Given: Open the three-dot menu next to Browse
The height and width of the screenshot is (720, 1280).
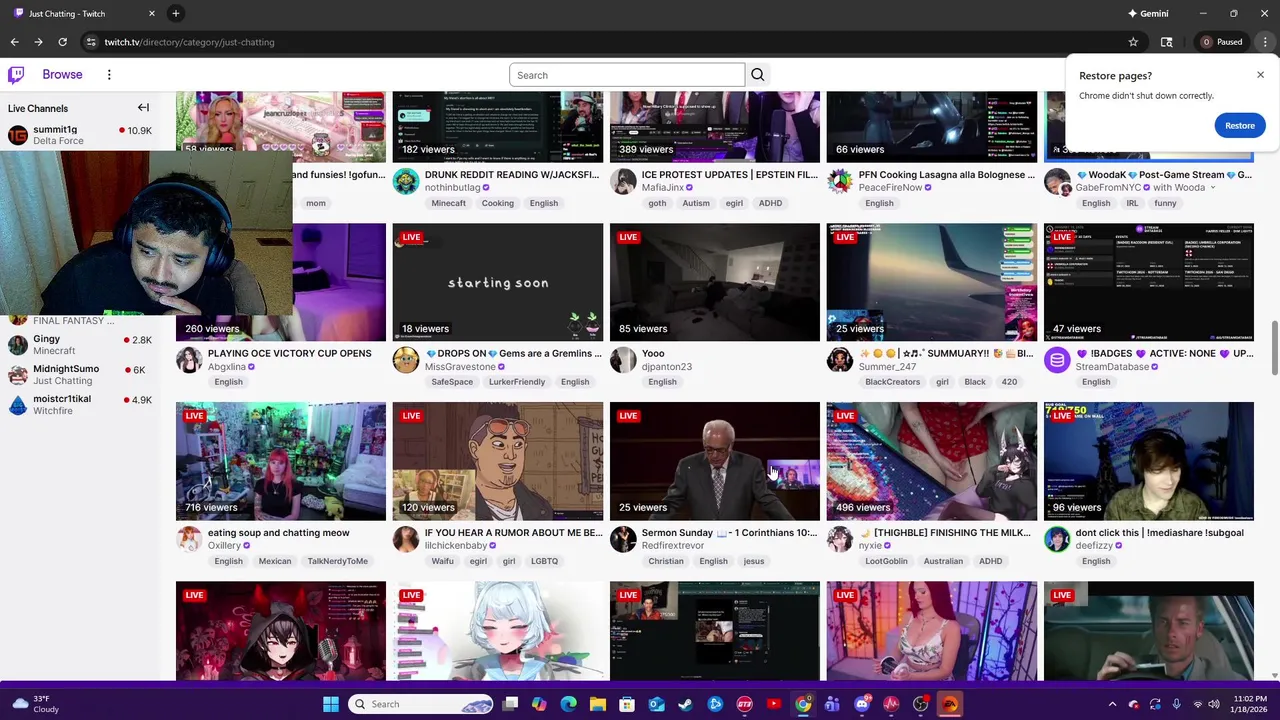Looking at the screenshot, I should [109, 75].
